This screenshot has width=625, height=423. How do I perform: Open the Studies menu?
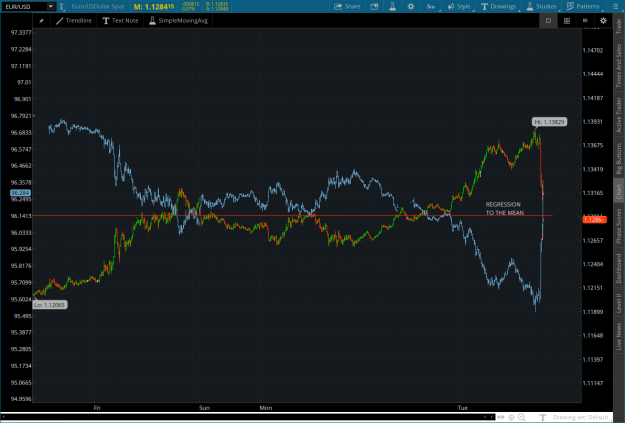pyautogui.click(x=541, y=6)
